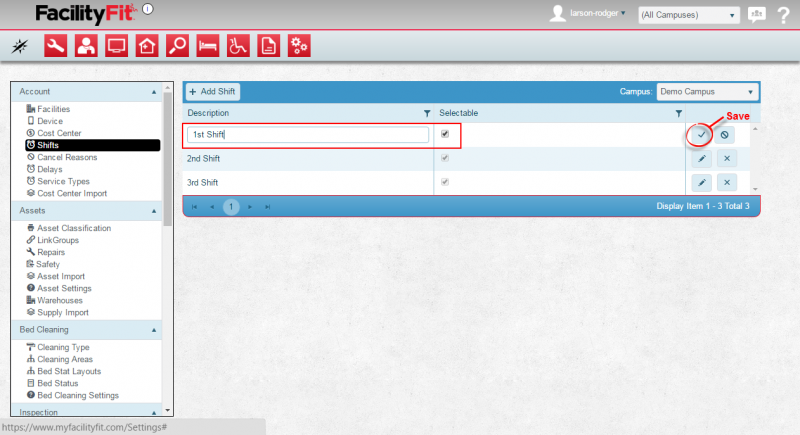Open Cancel Reasons settings
This screenshot has height=435, width=800.
[x=62, y=158]
